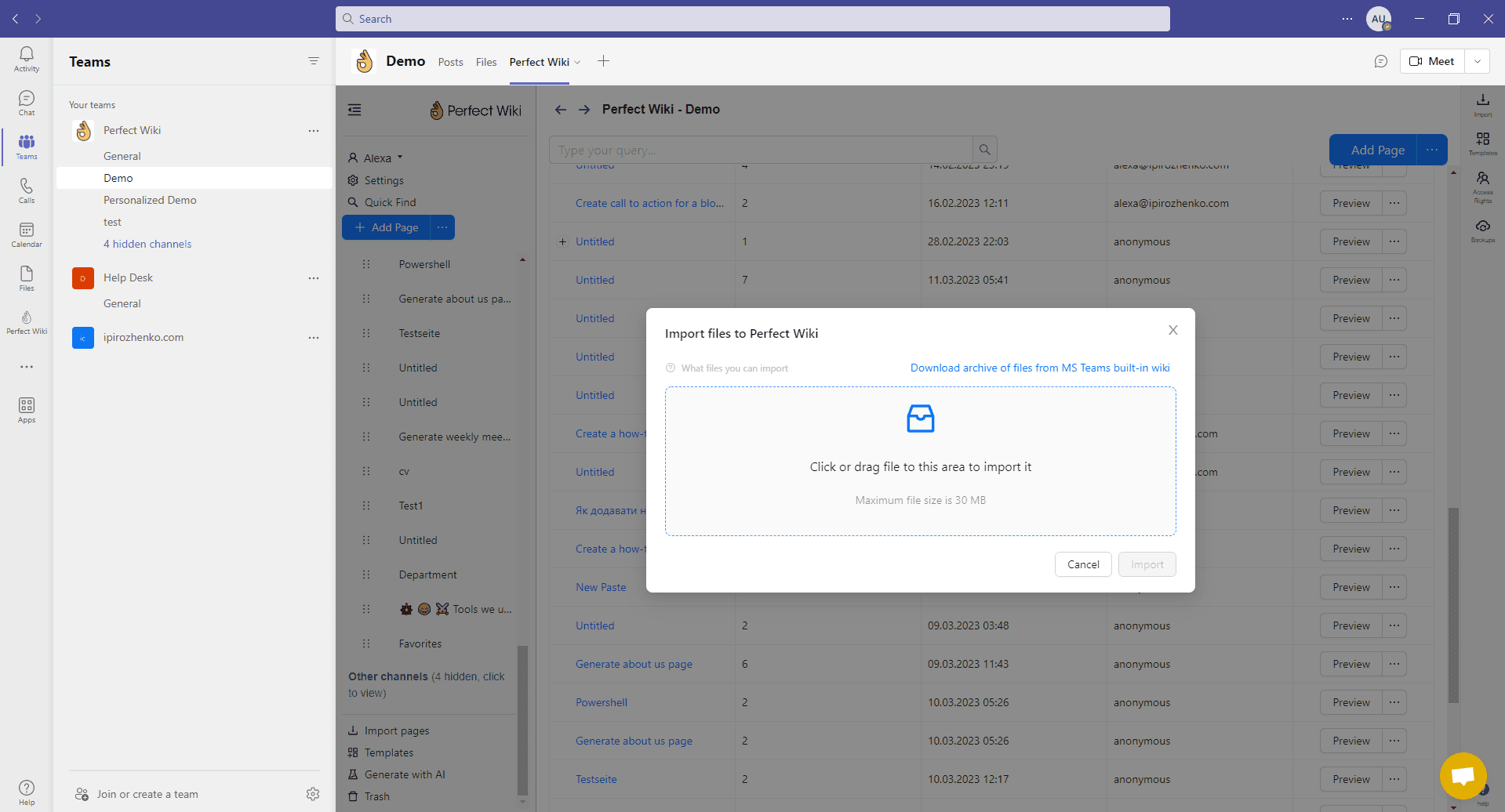Click the top-right blue Add Page button
This screenshot has width=1505, height=812.
[x=1373, y=150]
